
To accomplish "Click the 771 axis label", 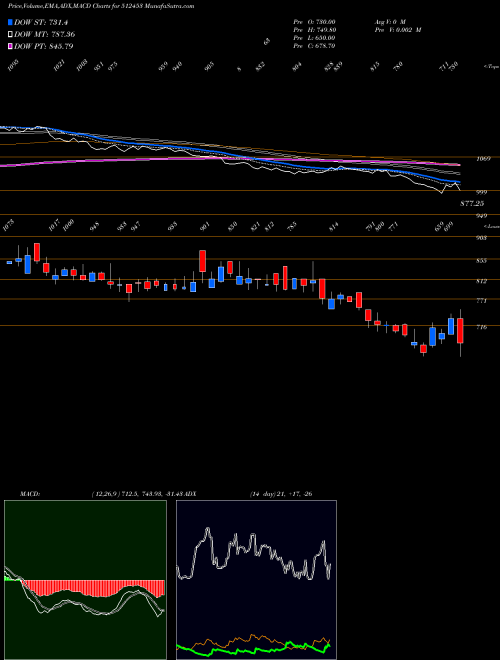I will tap(481, 301).
